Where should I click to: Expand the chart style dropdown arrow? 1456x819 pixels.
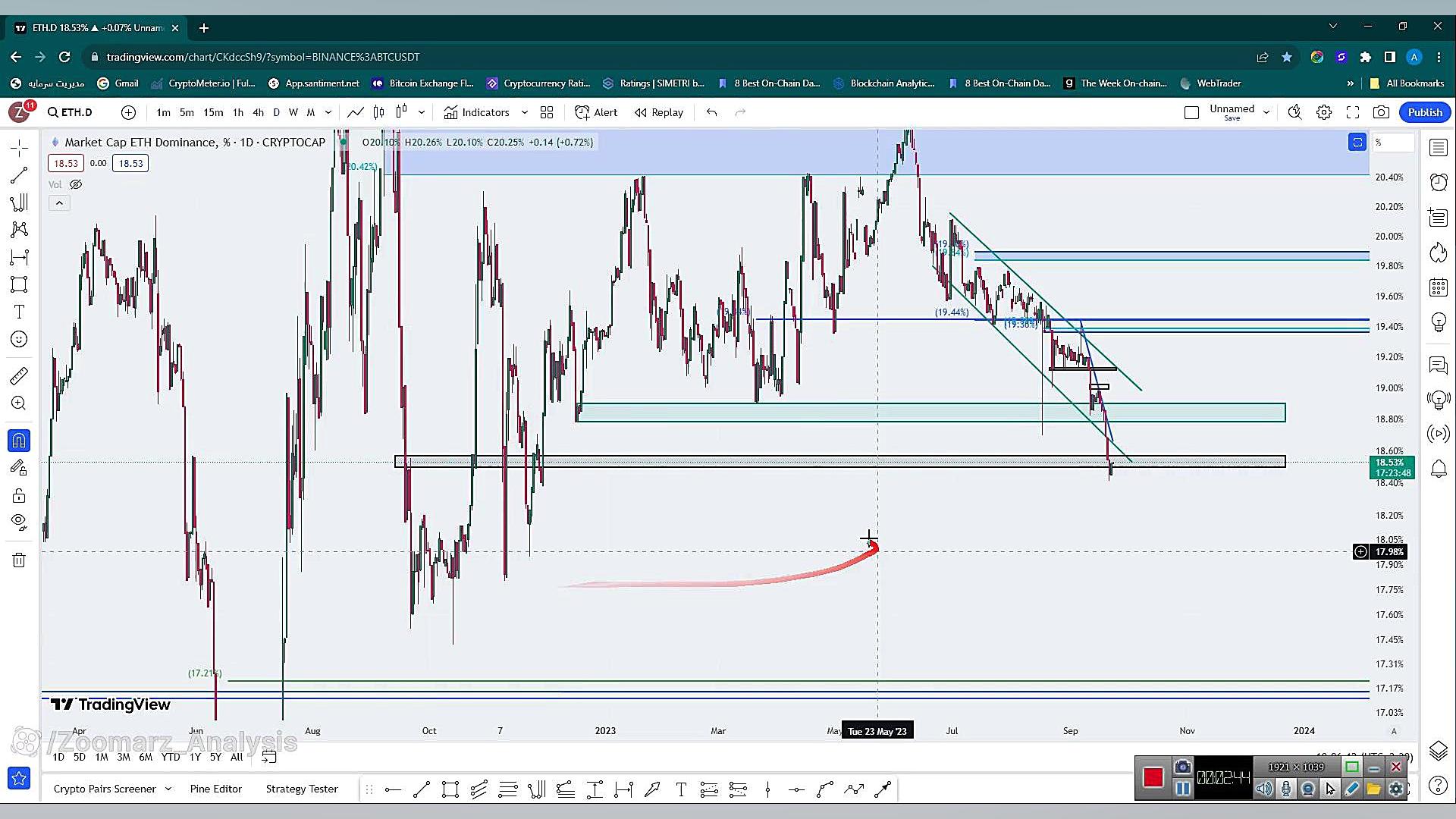click(x=422, y=112)
